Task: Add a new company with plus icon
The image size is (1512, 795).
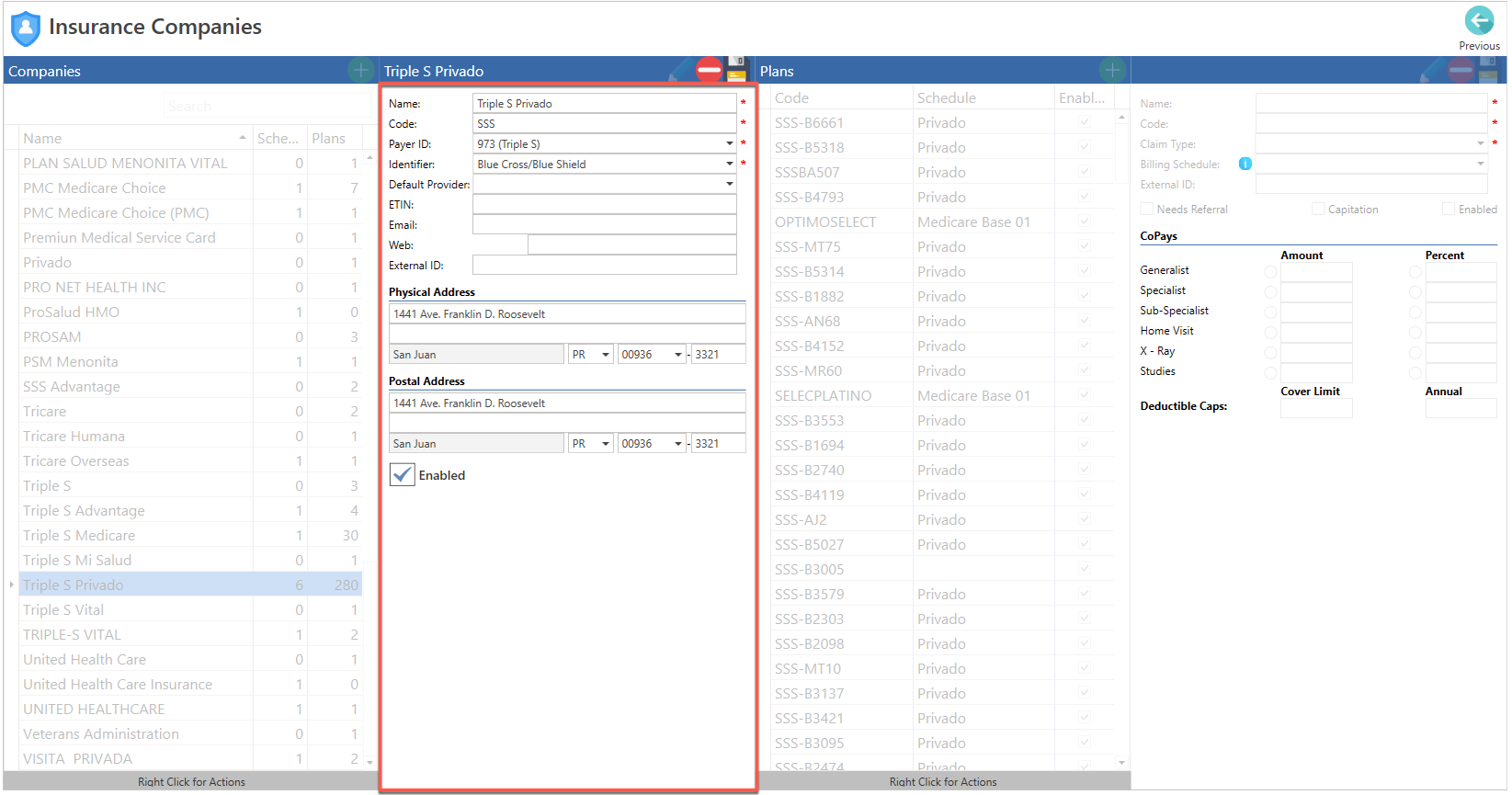Action: click(x=360, y=70)
